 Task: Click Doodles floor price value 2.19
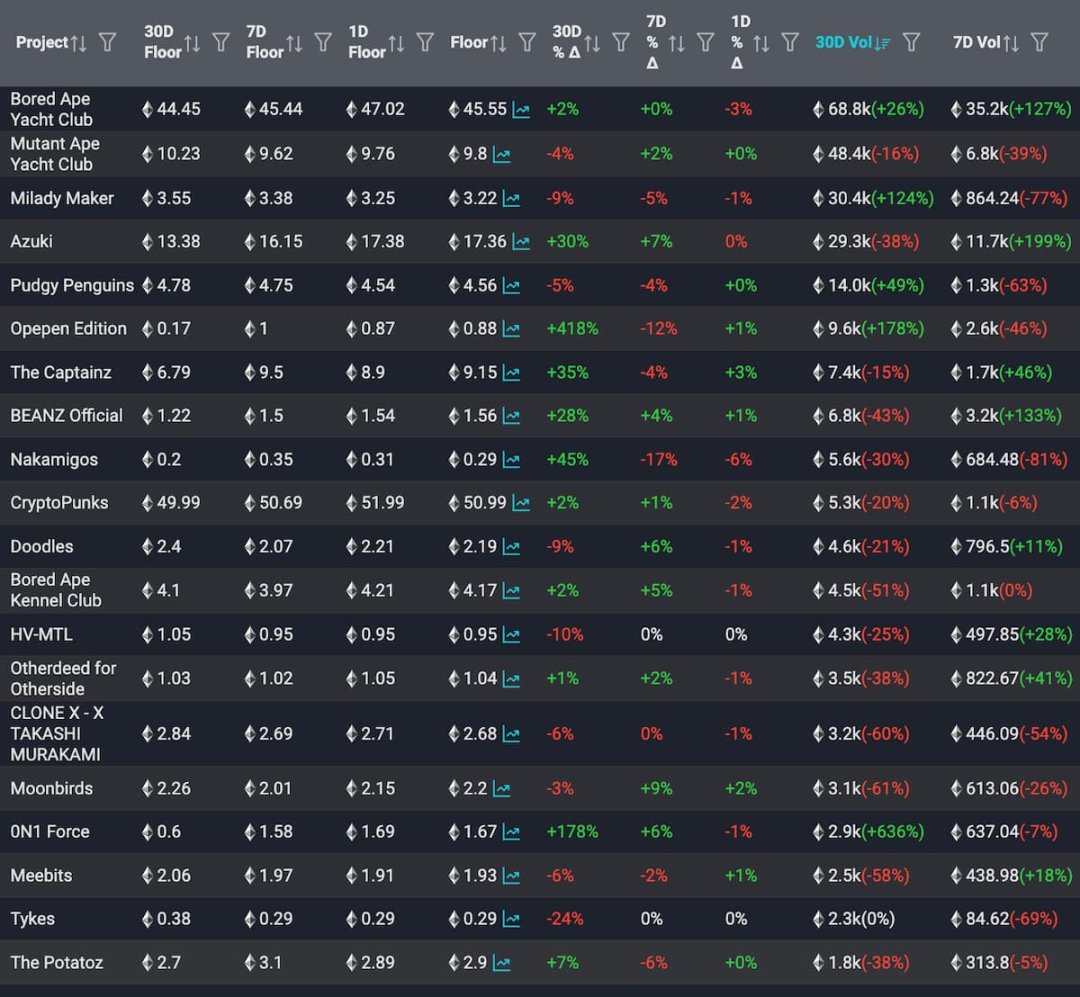[x=480, y=547]
